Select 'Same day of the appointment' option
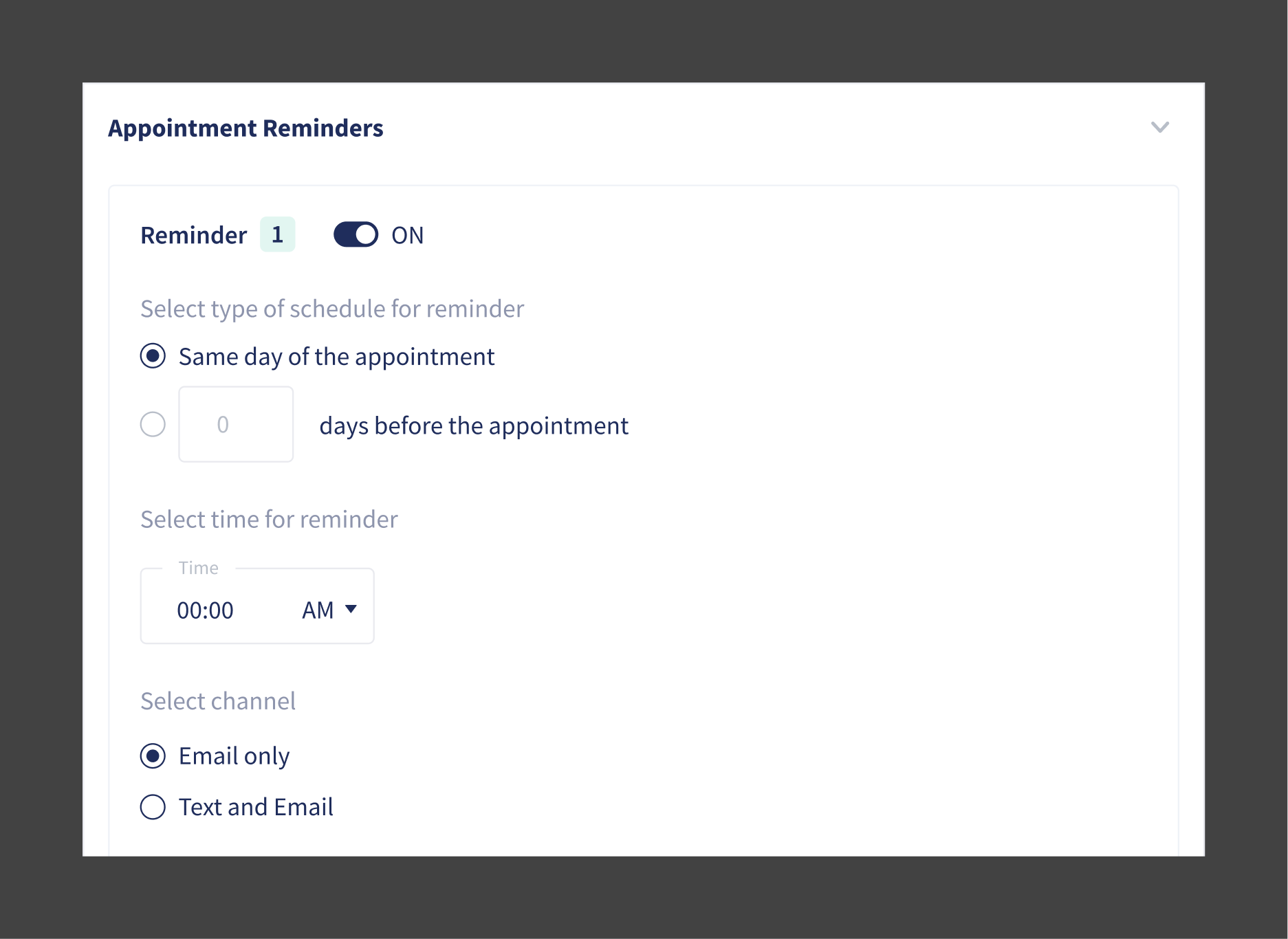This screenshot has width=1288, height=939. [x=153, y=356]
